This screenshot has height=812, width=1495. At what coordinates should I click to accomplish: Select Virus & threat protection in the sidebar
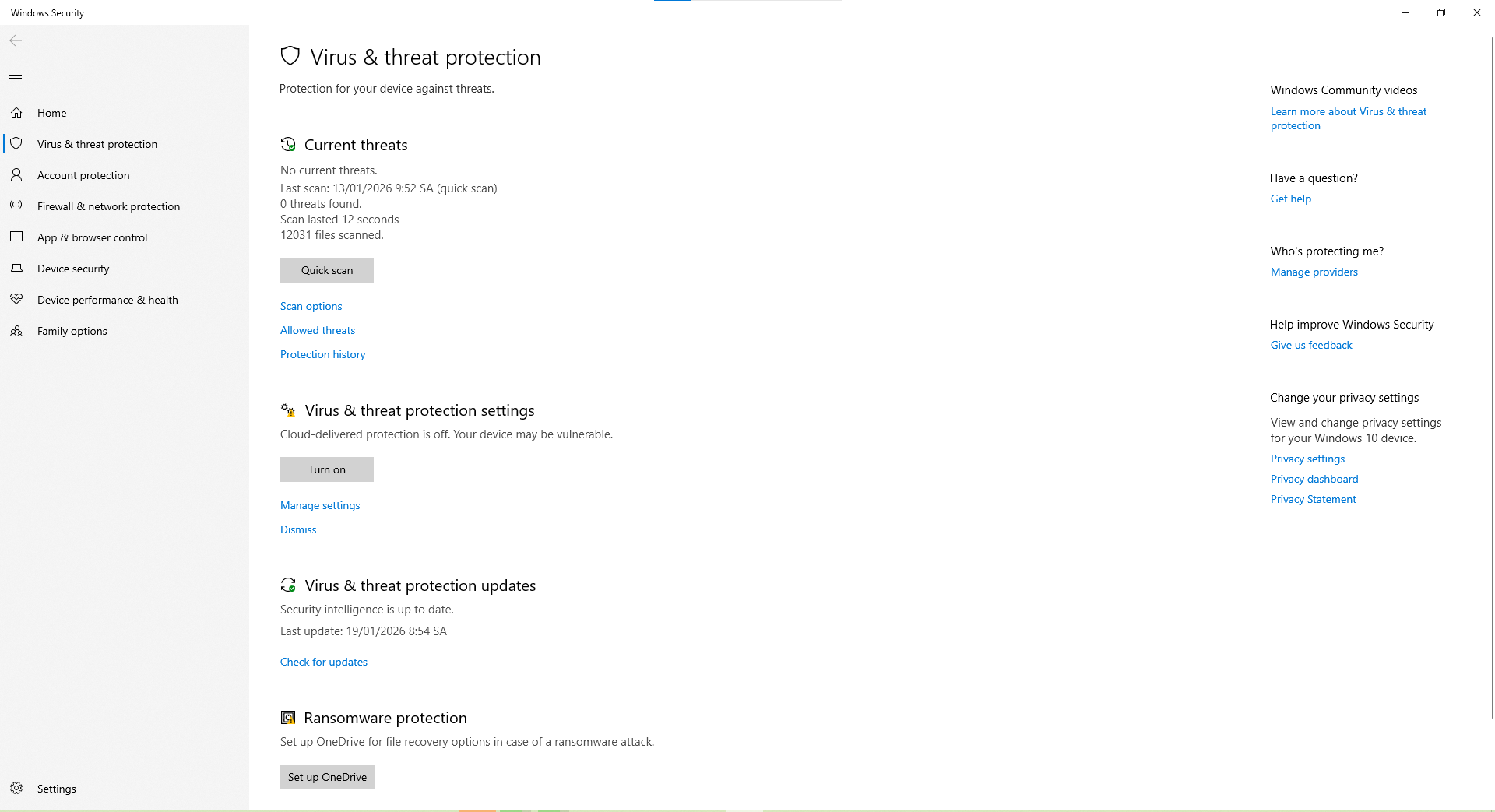tap(97, 144)
